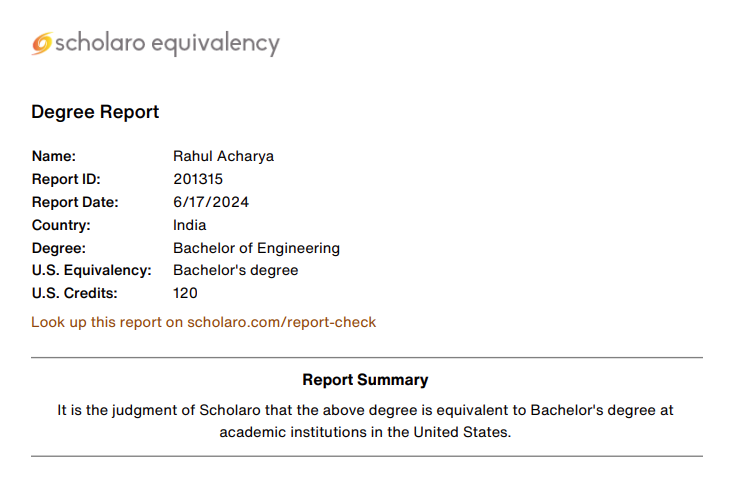This screenshot has width=736, height=484.
Task: Click the Scholaro orange swirl logo icon
Action: (42, 43)
